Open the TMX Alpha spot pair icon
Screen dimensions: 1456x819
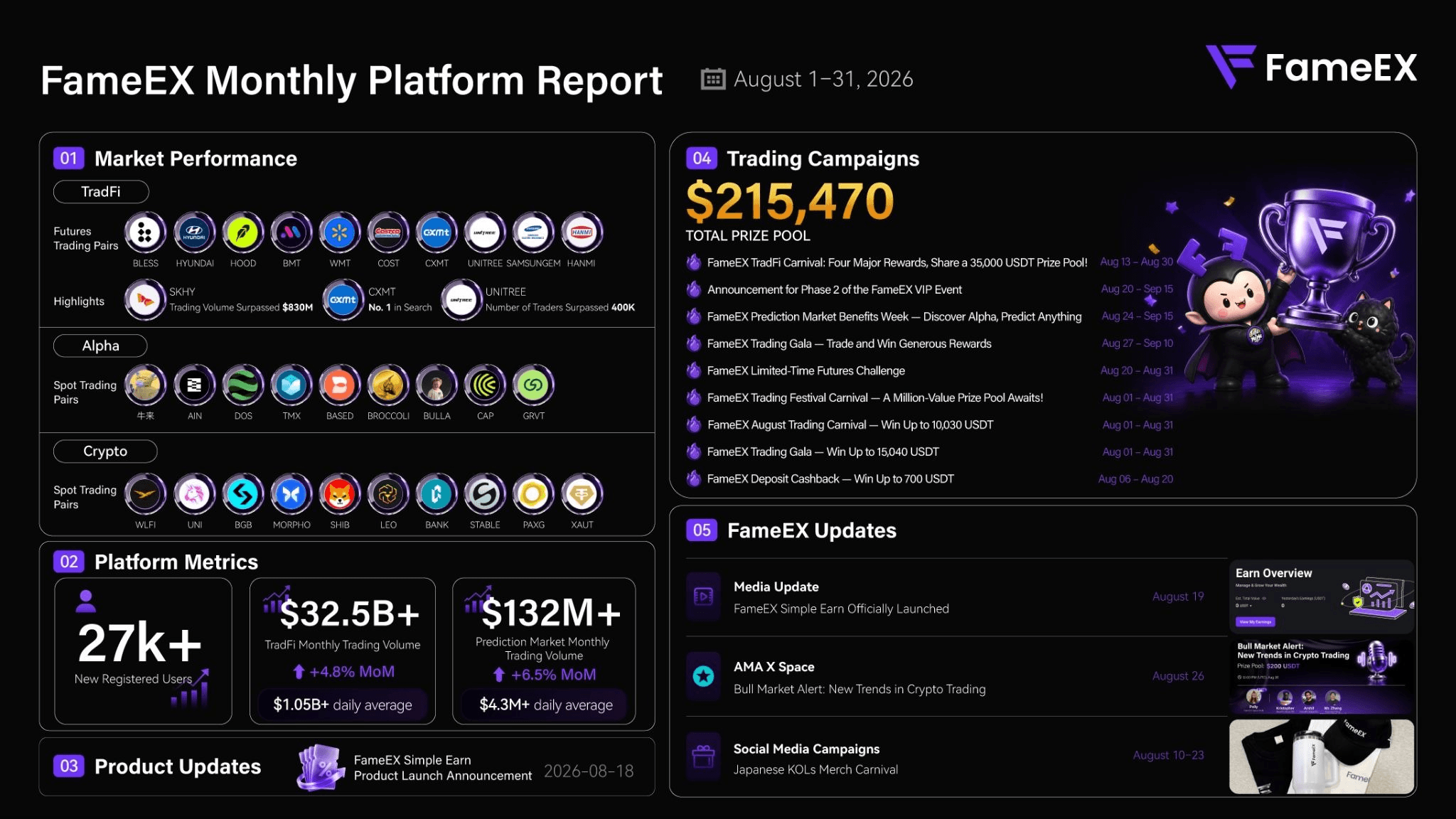point(291,385)
